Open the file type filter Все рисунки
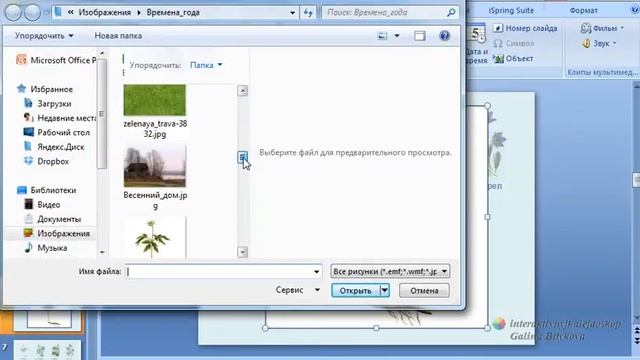Screen dimensions: 640x360 pos(391,271)
